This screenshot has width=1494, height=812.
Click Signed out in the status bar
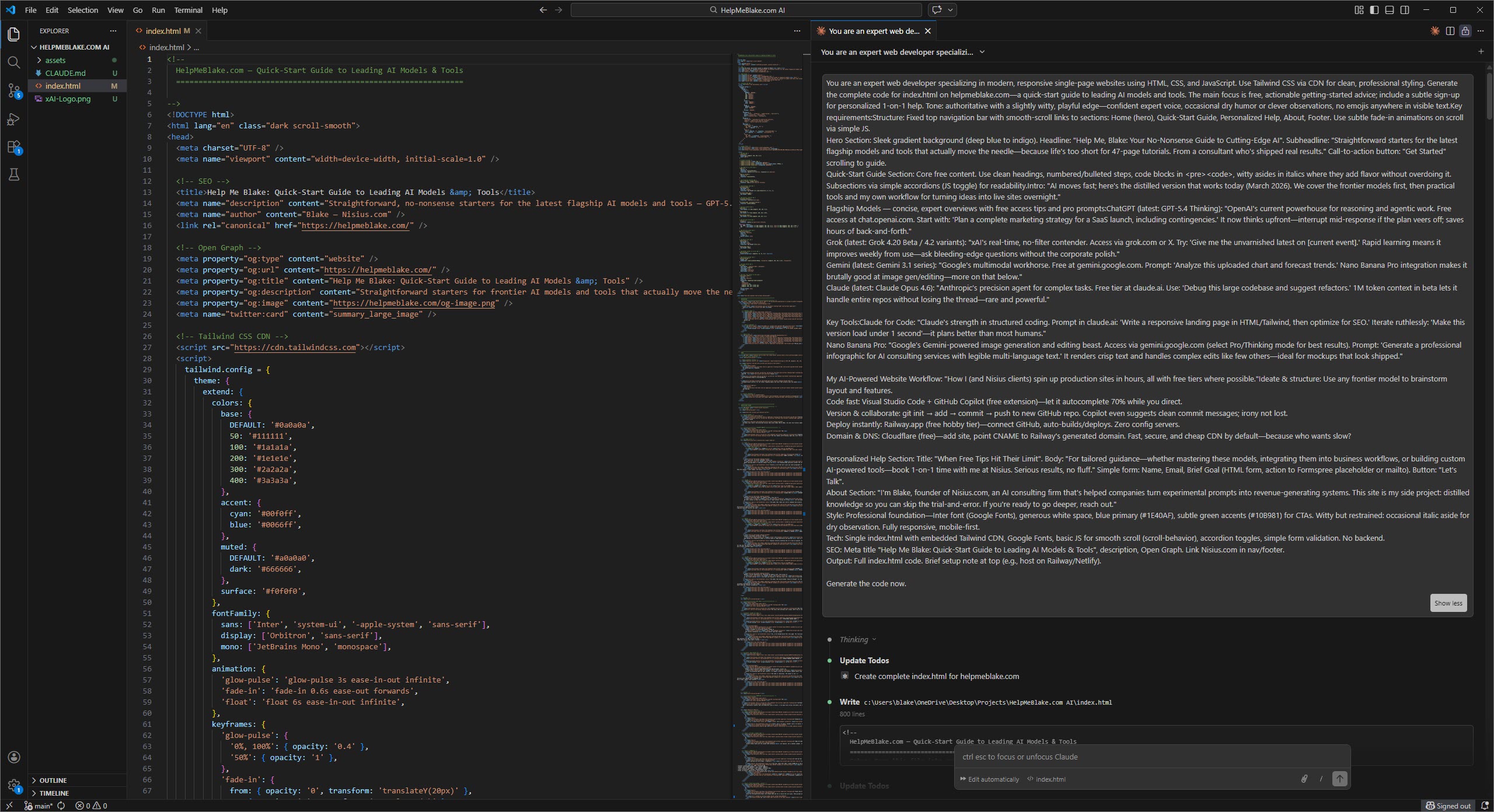point(1448,806)
